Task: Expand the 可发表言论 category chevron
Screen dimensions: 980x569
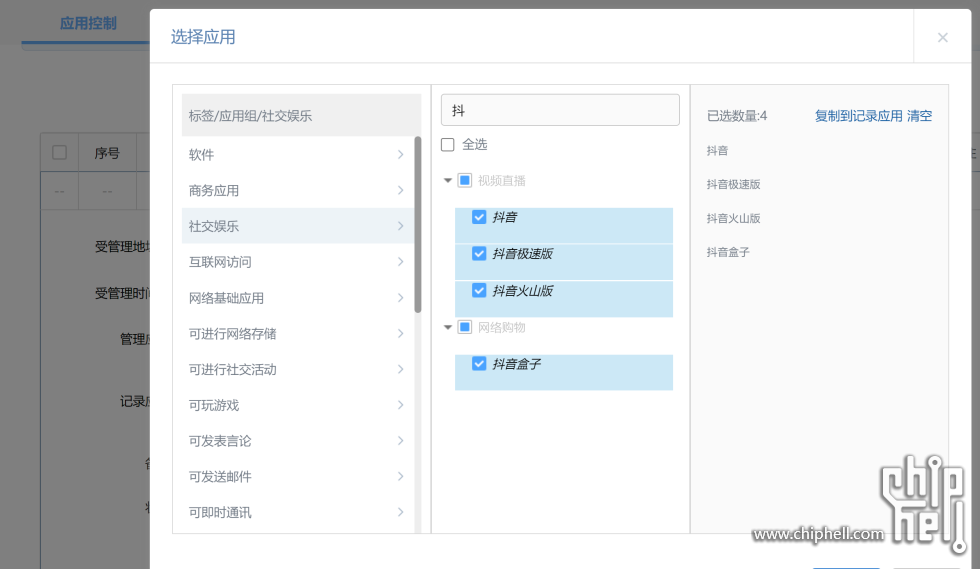Action: (x=401, y=441)
